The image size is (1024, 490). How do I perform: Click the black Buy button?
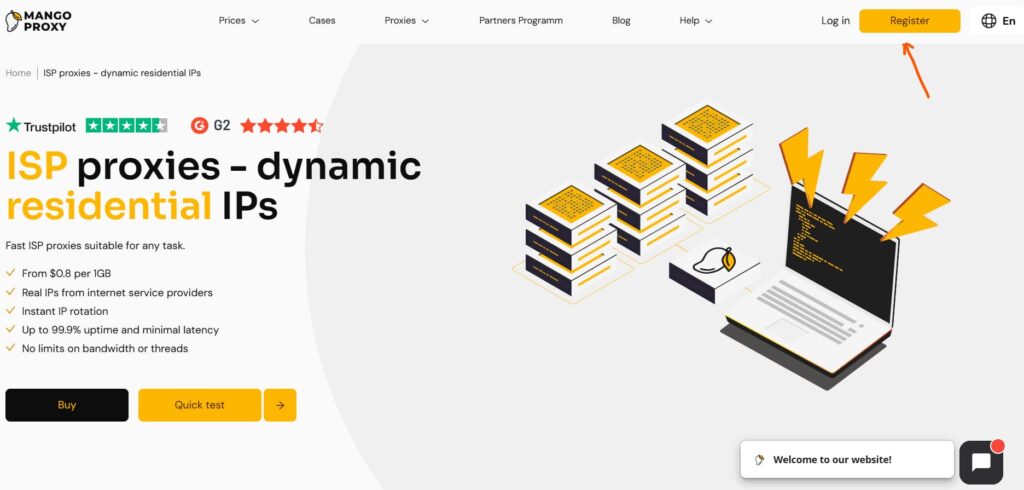point(67,405)
